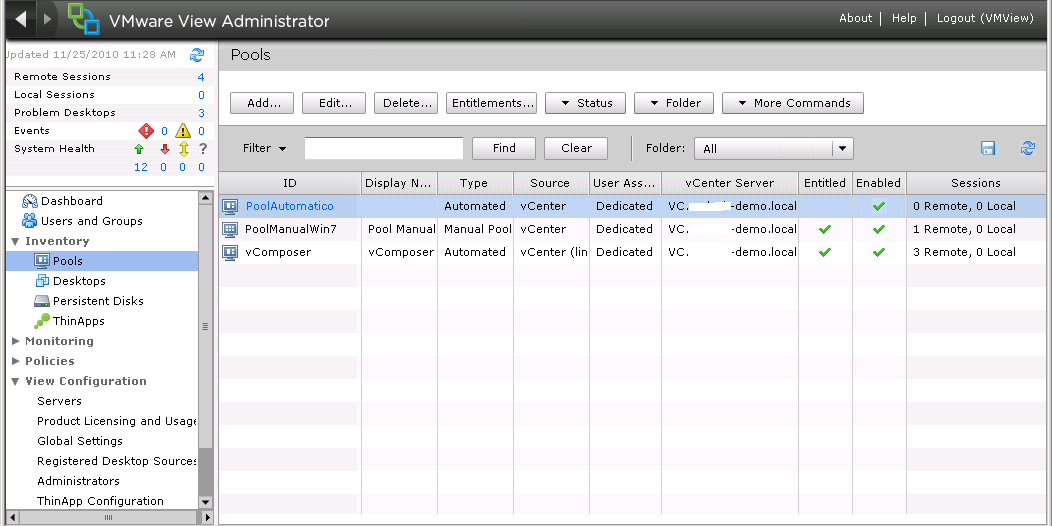Click Enabled checkmark in vComposer row
Viewport: 1052px width, 526px height.
(878, 252)
